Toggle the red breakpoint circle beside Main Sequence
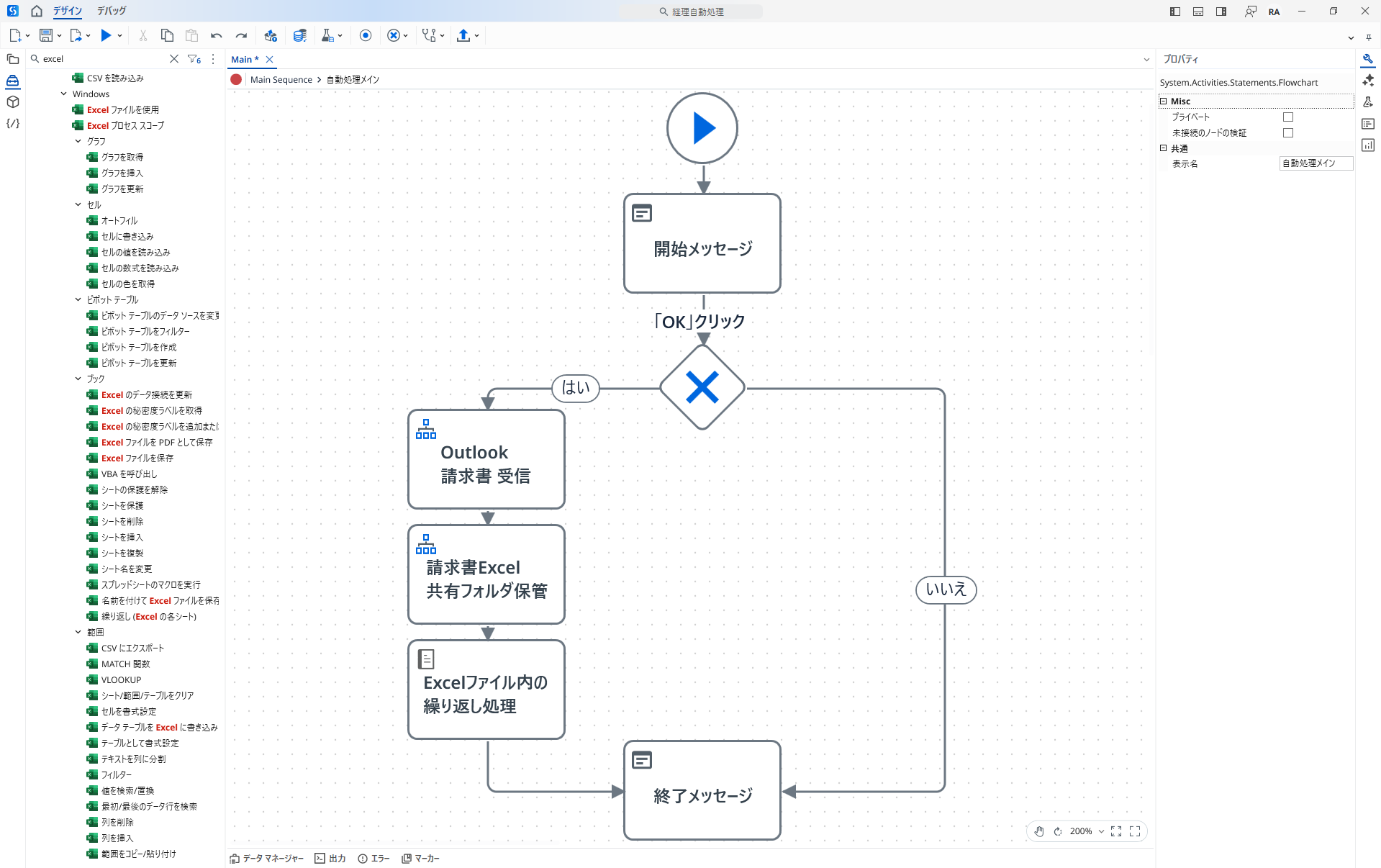This screenshot has width=1381, height=868. [236, 79]
